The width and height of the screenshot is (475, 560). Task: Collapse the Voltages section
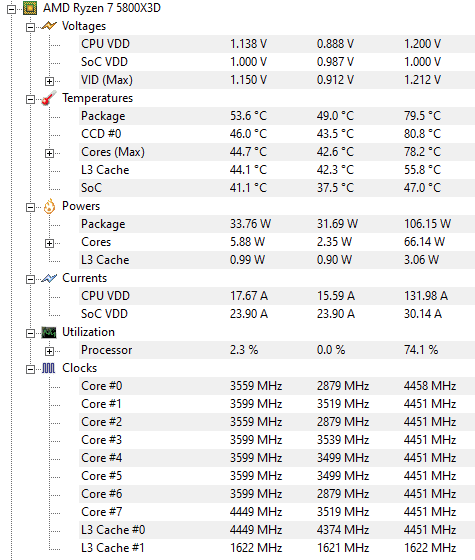31,28
